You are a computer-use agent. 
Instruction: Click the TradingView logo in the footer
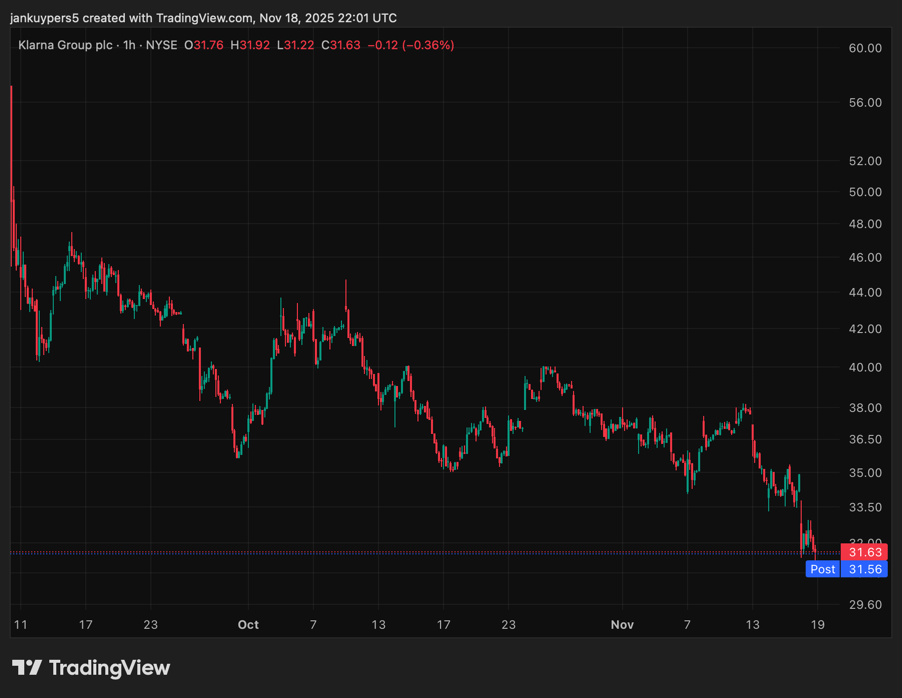click(x=91, y=668)
